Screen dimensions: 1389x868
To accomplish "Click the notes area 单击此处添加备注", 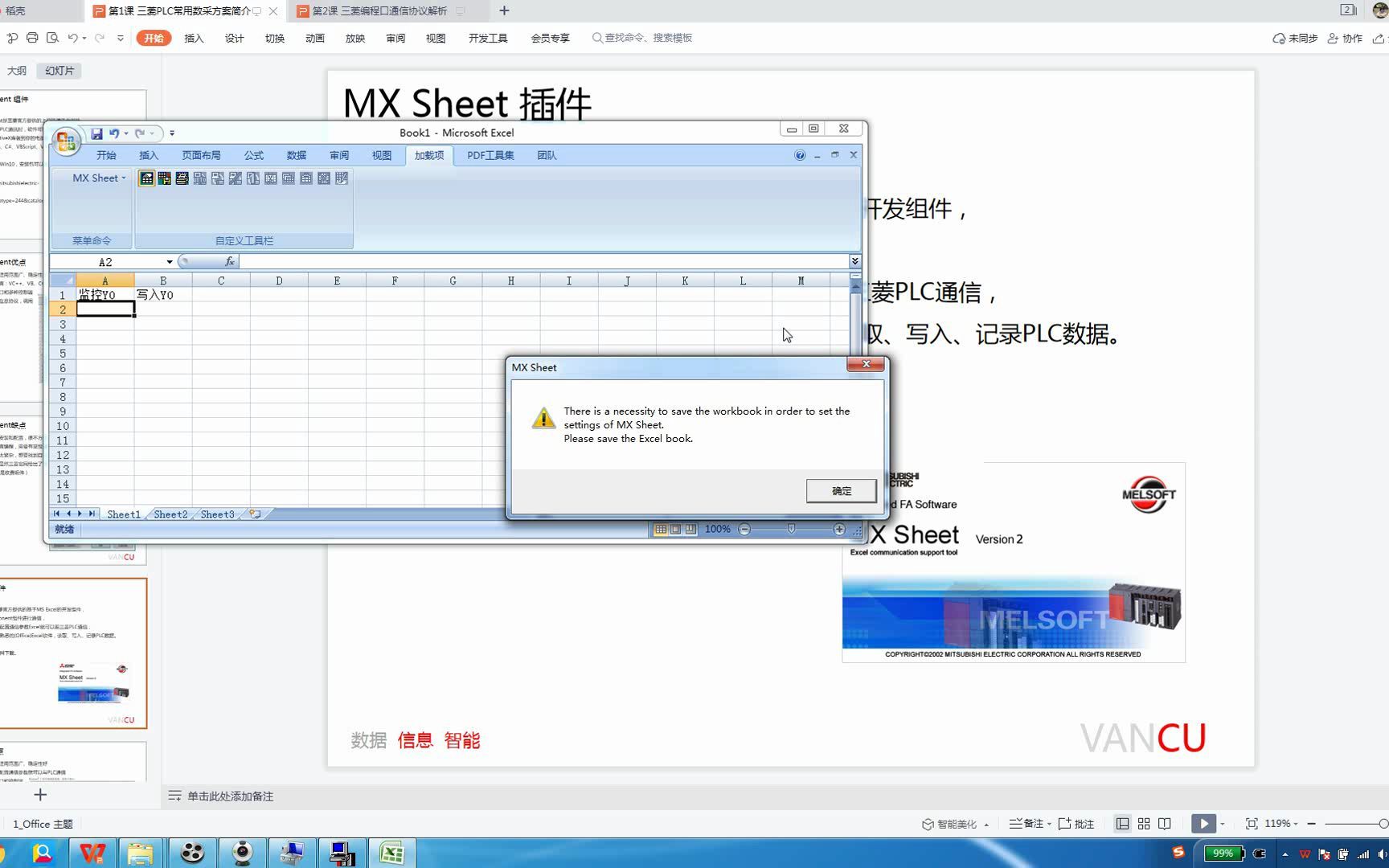I will pos(230,796).
